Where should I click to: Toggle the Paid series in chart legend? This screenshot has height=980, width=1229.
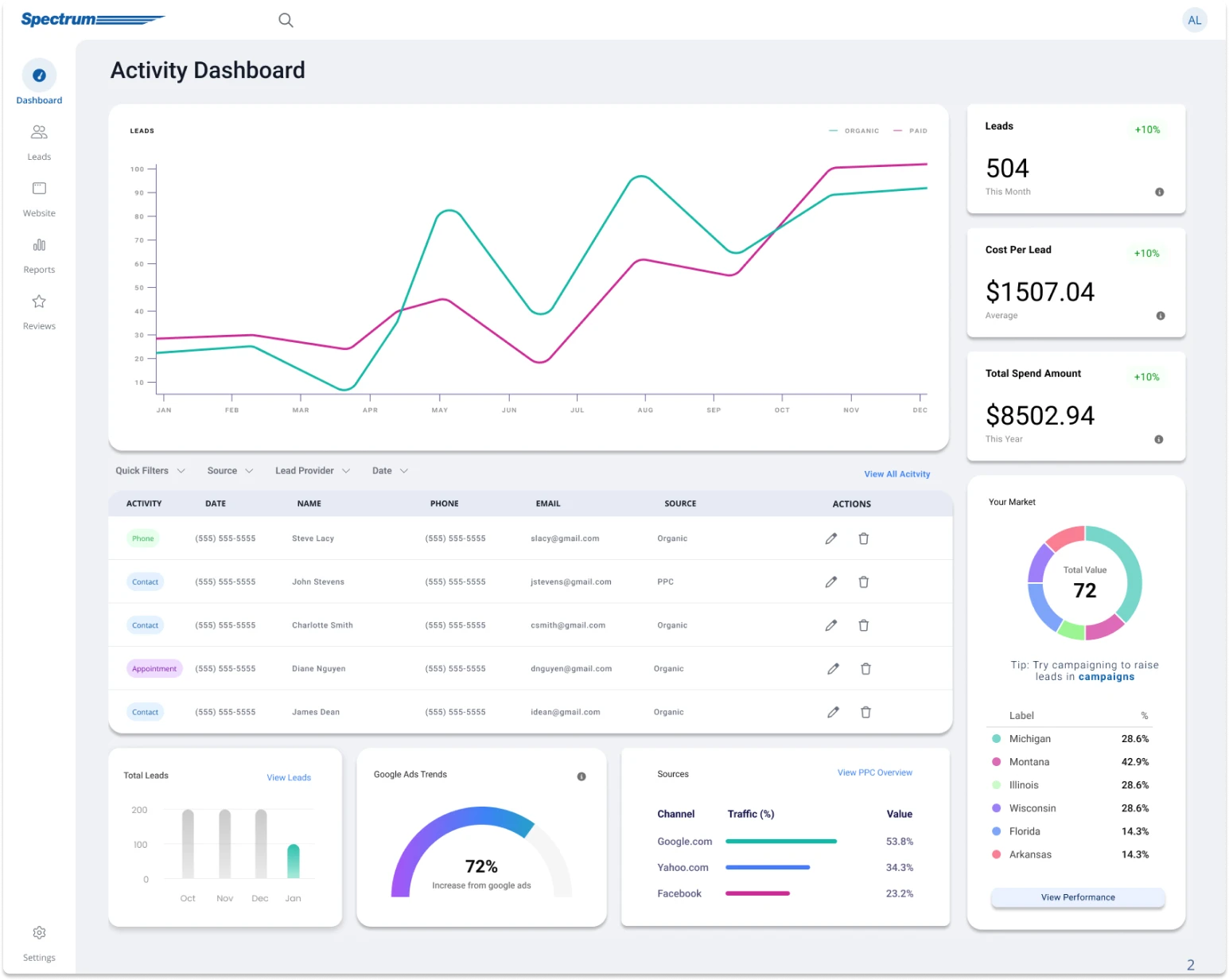(911, 130)
